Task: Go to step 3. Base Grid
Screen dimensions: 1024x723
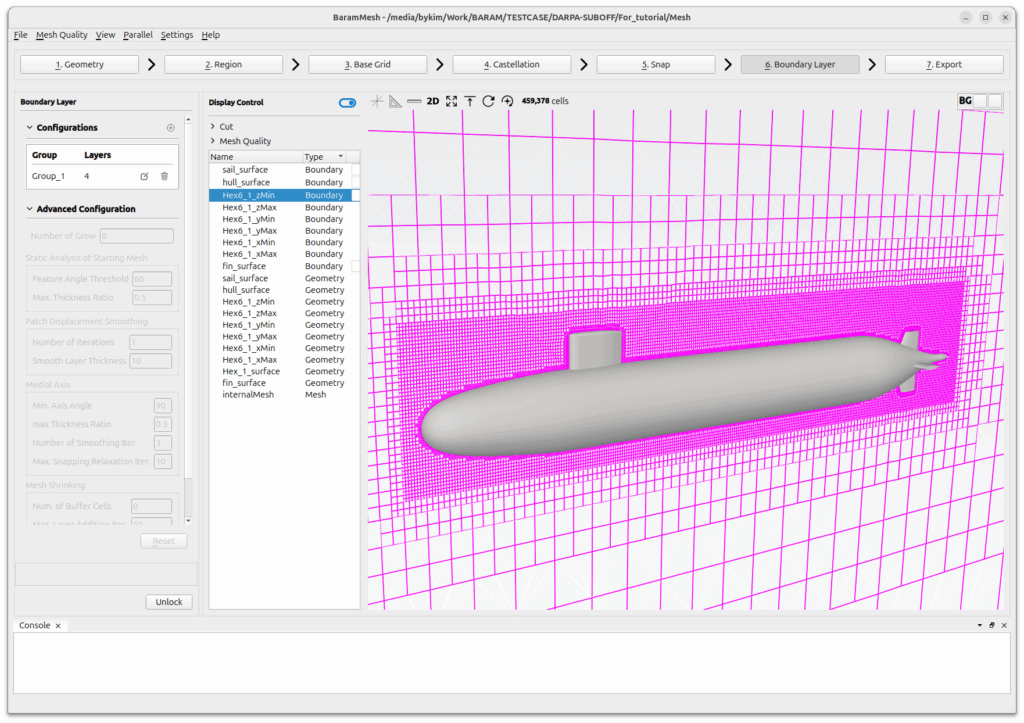Action: [x=368, y=65]
